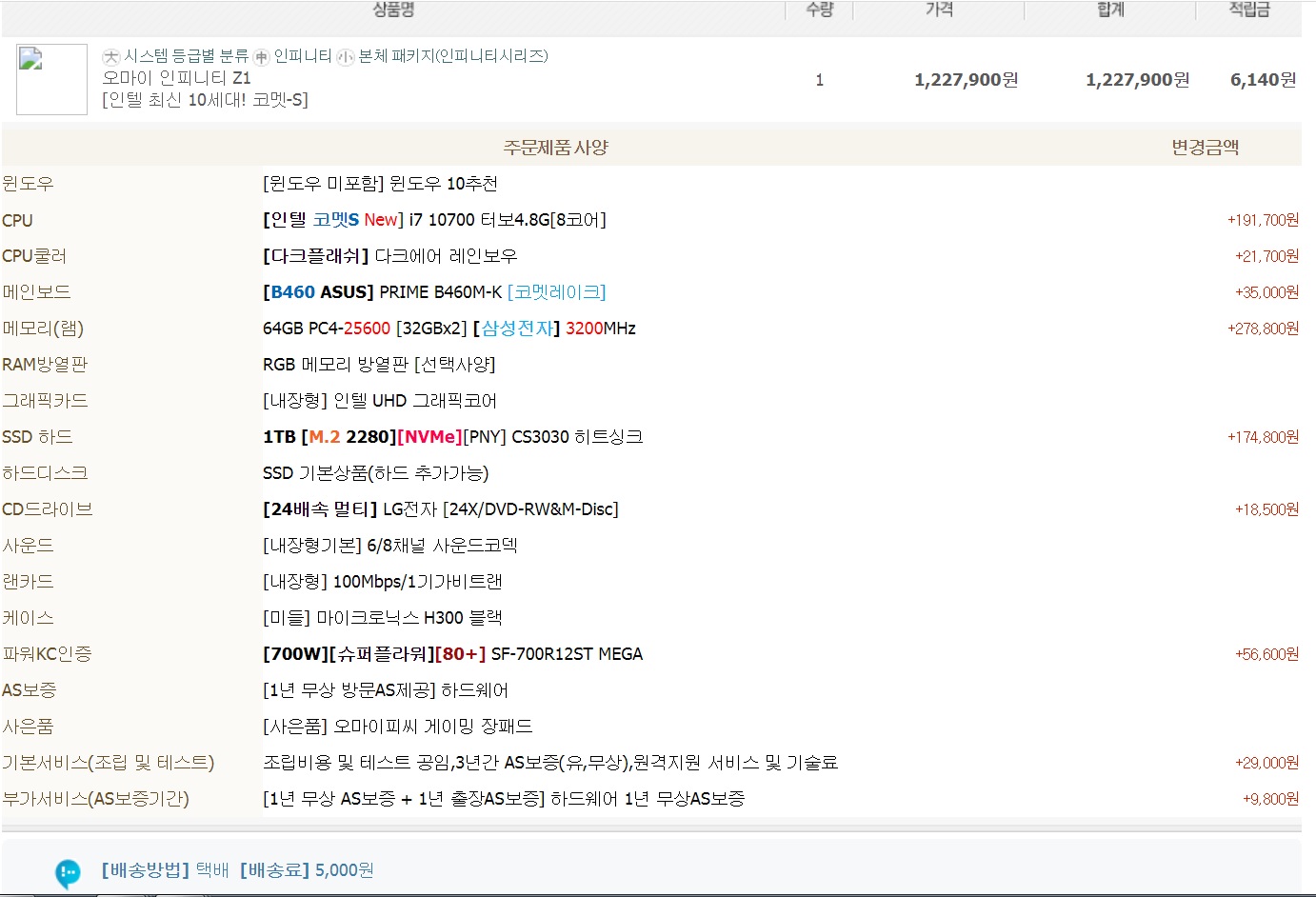Click power supply price change +56,600원

1266,654
